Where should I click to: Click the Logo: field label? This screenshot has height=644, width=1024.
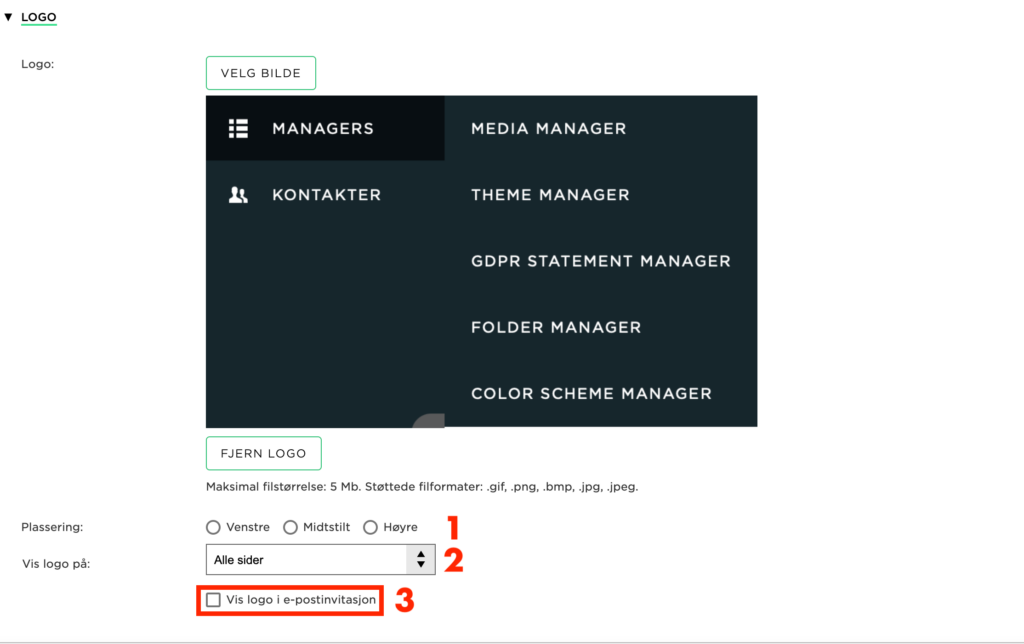pos(37,64)
